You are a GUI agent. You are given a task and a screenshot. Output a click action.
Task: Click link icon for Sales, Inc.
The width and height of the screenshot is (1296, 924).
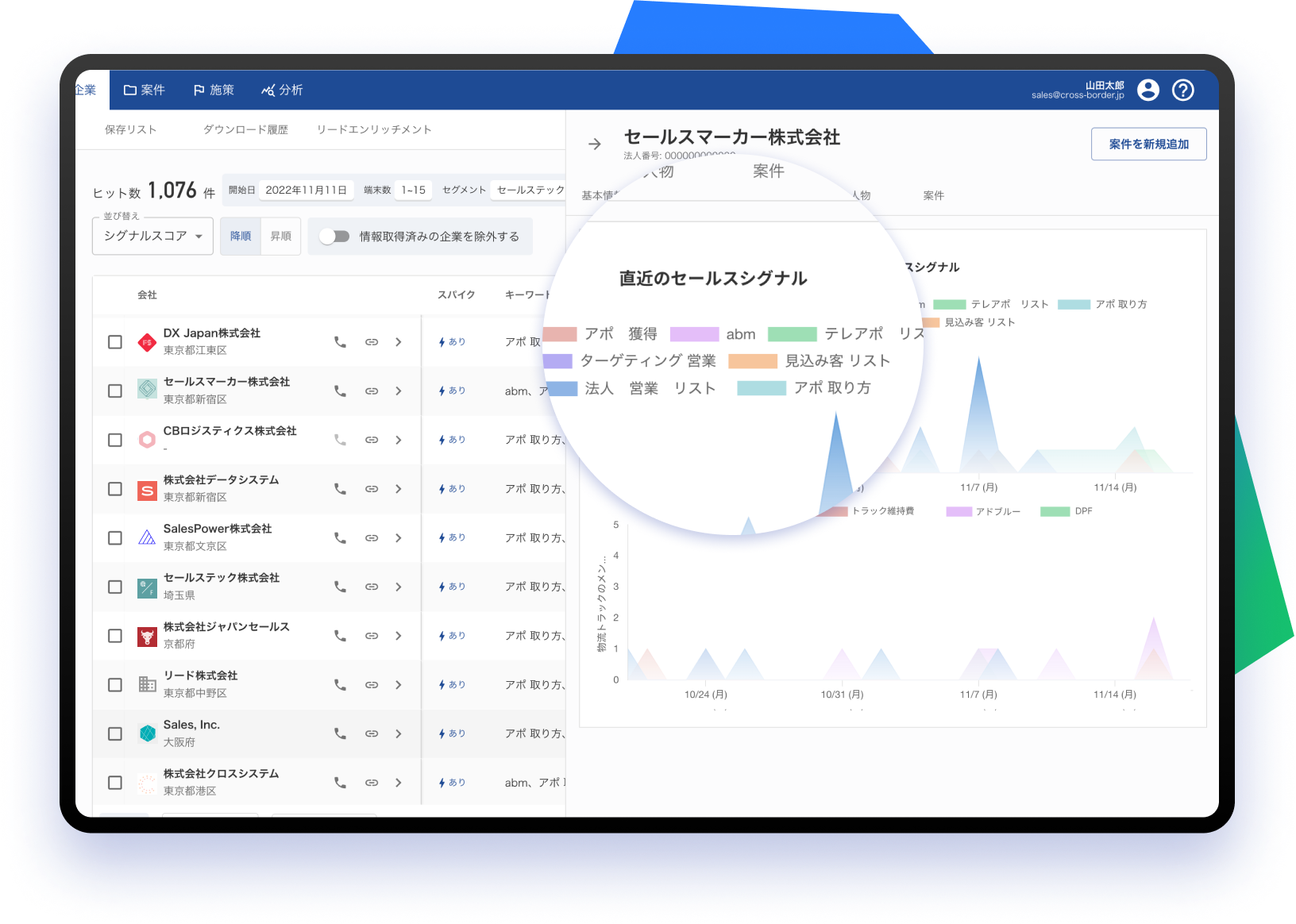tap(372, 733)
